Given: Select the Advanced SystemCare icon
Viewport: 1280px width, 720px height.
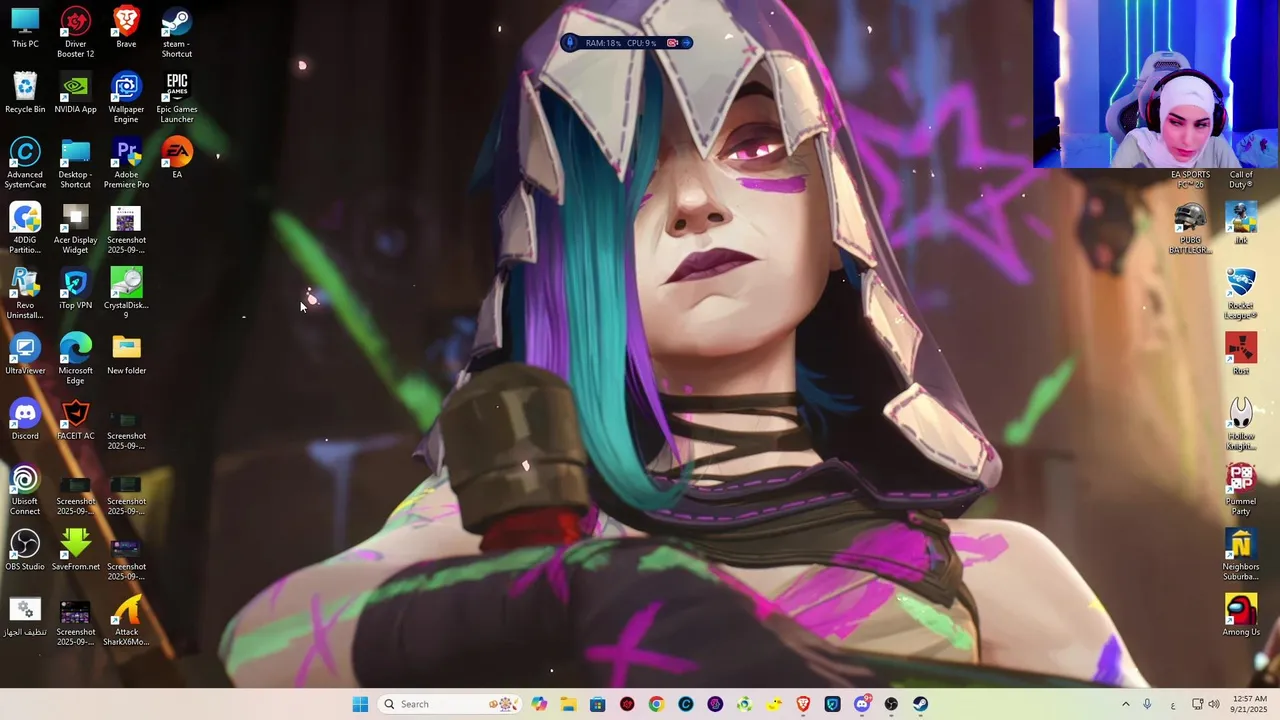Looking at the screenshot, I should [x=25, y=163].
